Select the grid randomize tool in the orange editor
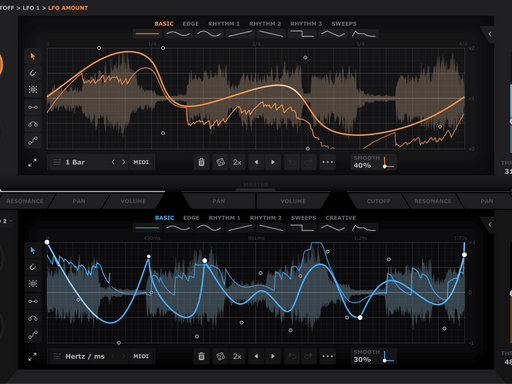The height and width of the screenshot is (384, 512). coord(33,89)
